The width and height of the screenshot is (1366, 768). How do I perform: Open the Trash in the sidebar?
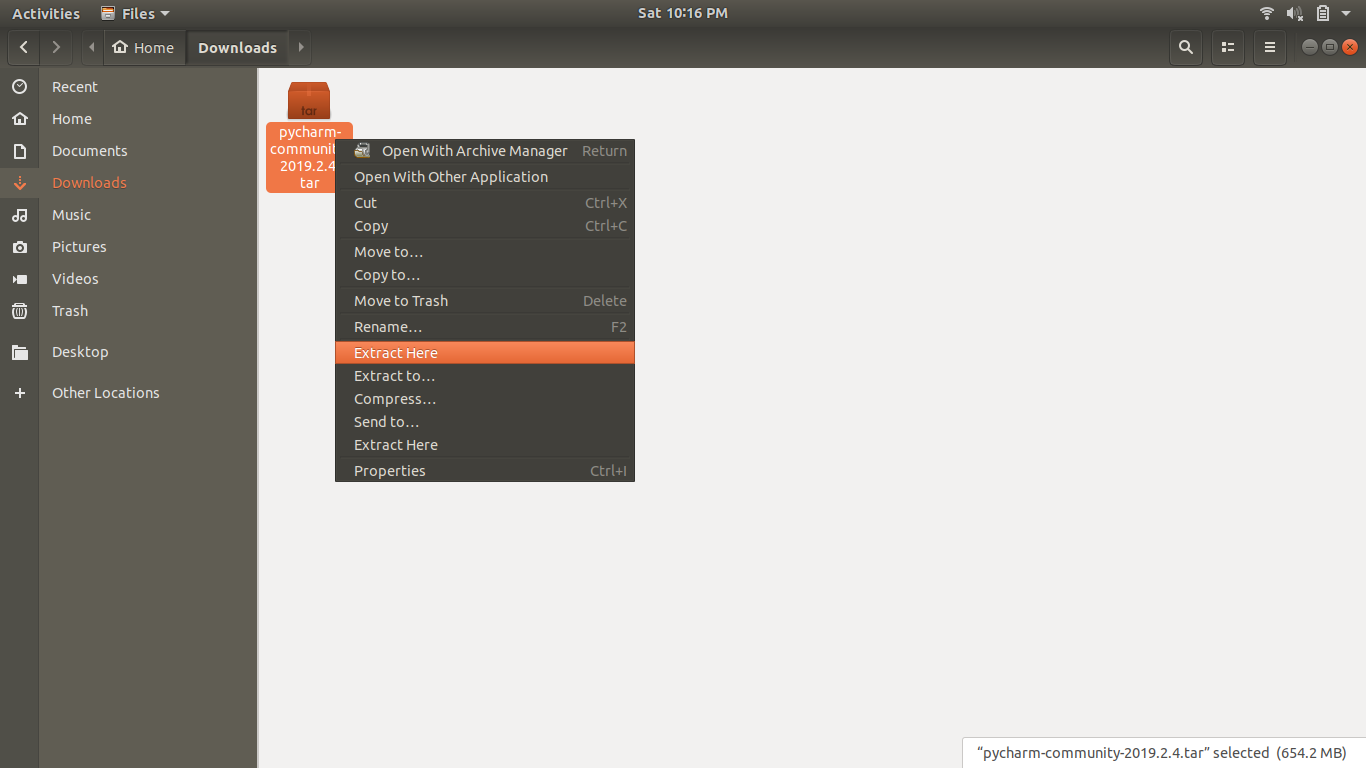click(x=70, y=311)
